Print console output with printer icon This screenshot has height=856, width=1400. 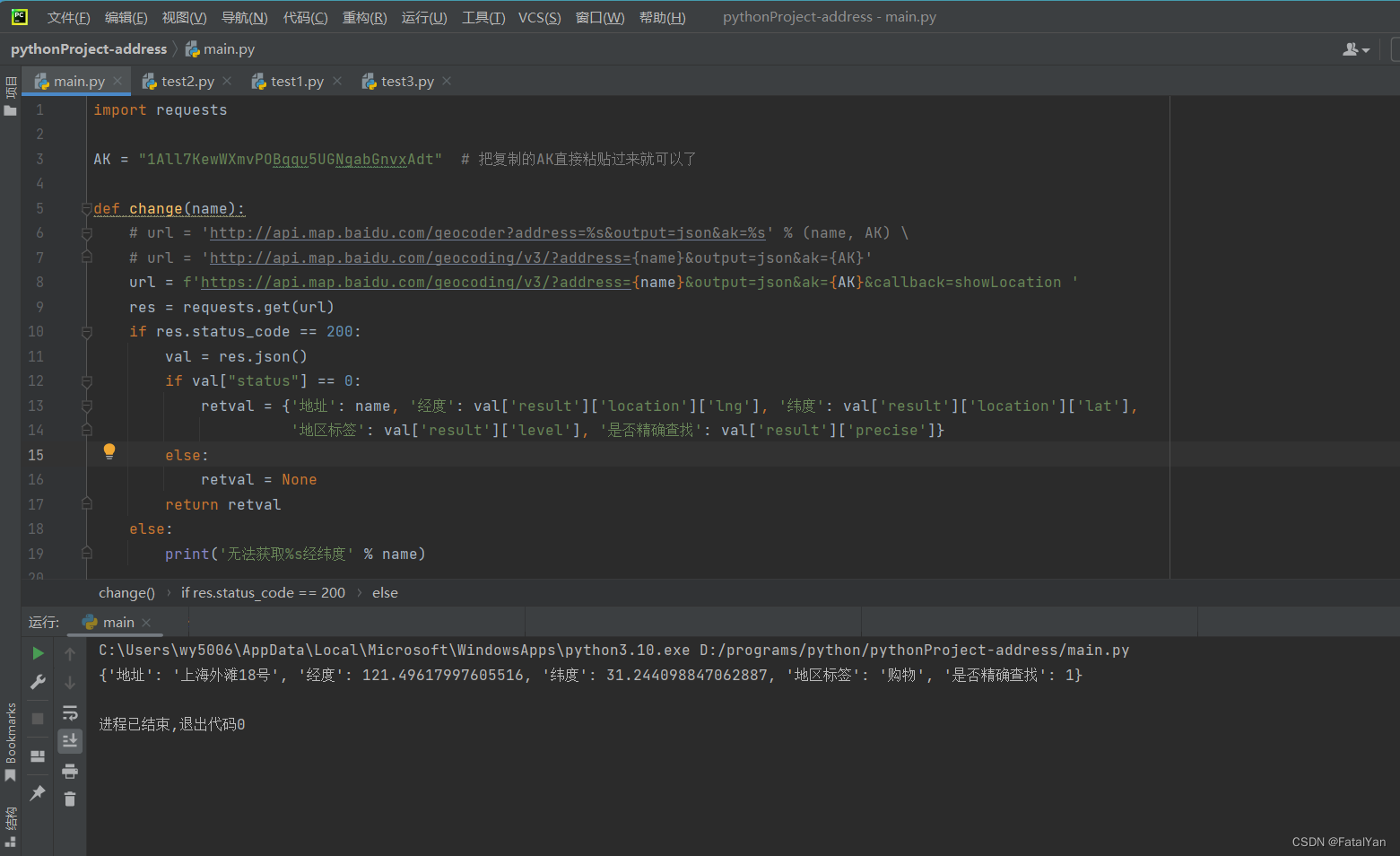(70, 772)
